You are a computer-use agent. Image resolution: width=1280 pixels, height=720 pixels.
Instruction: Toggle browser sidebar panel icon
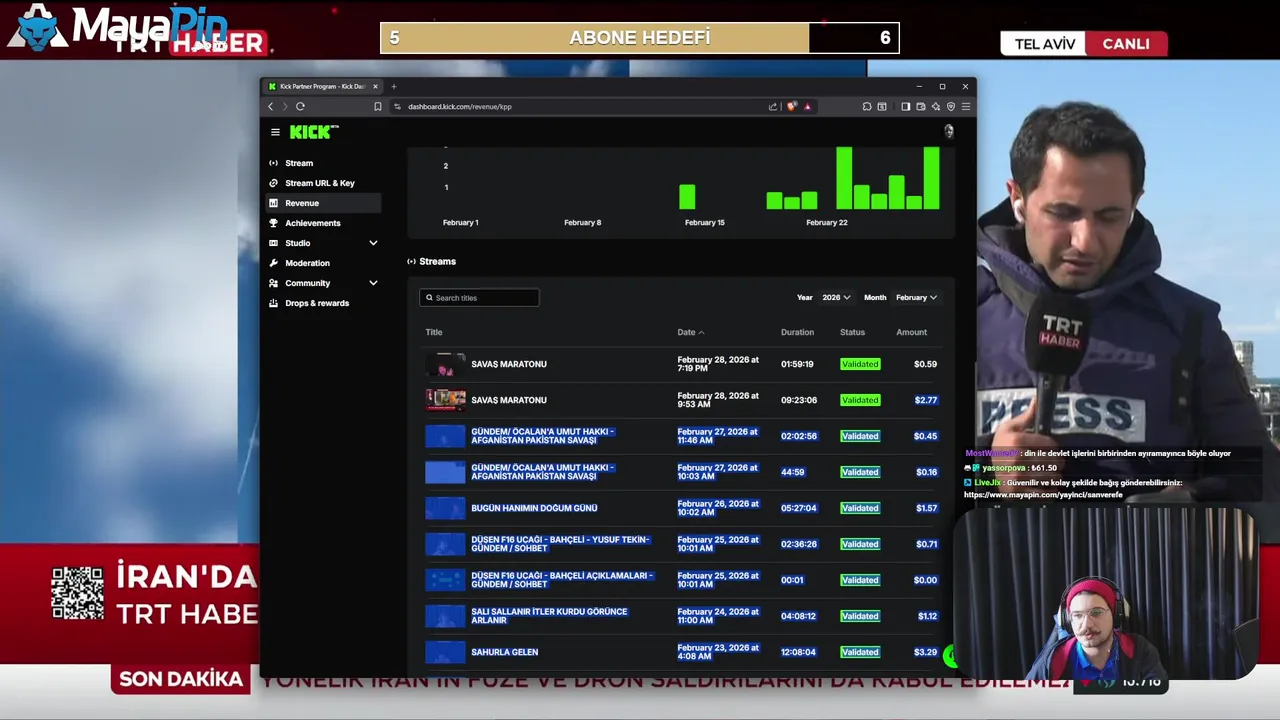tap(905, 106)
